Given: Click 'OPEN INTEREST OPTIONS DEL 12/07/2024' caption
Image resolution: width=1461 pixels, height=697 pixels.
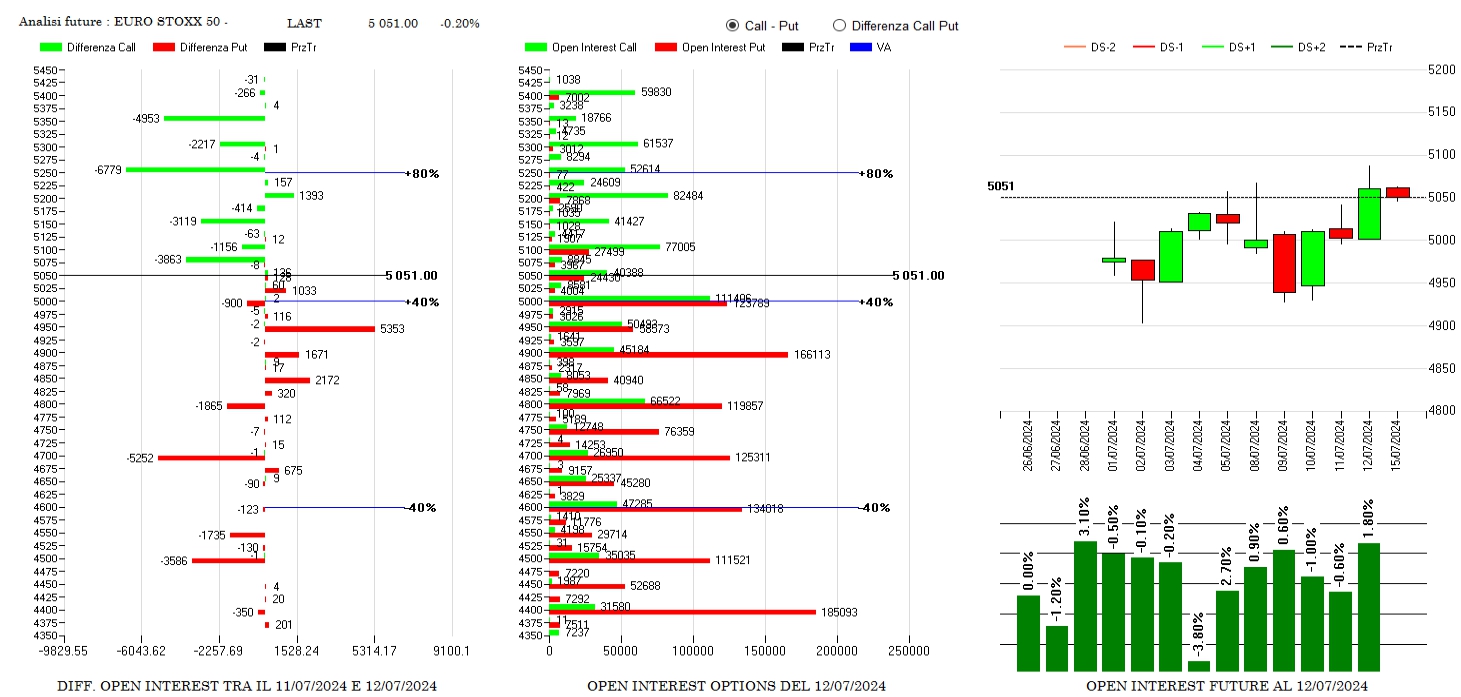Looking at the screenshot, I should tap(736, 686).
